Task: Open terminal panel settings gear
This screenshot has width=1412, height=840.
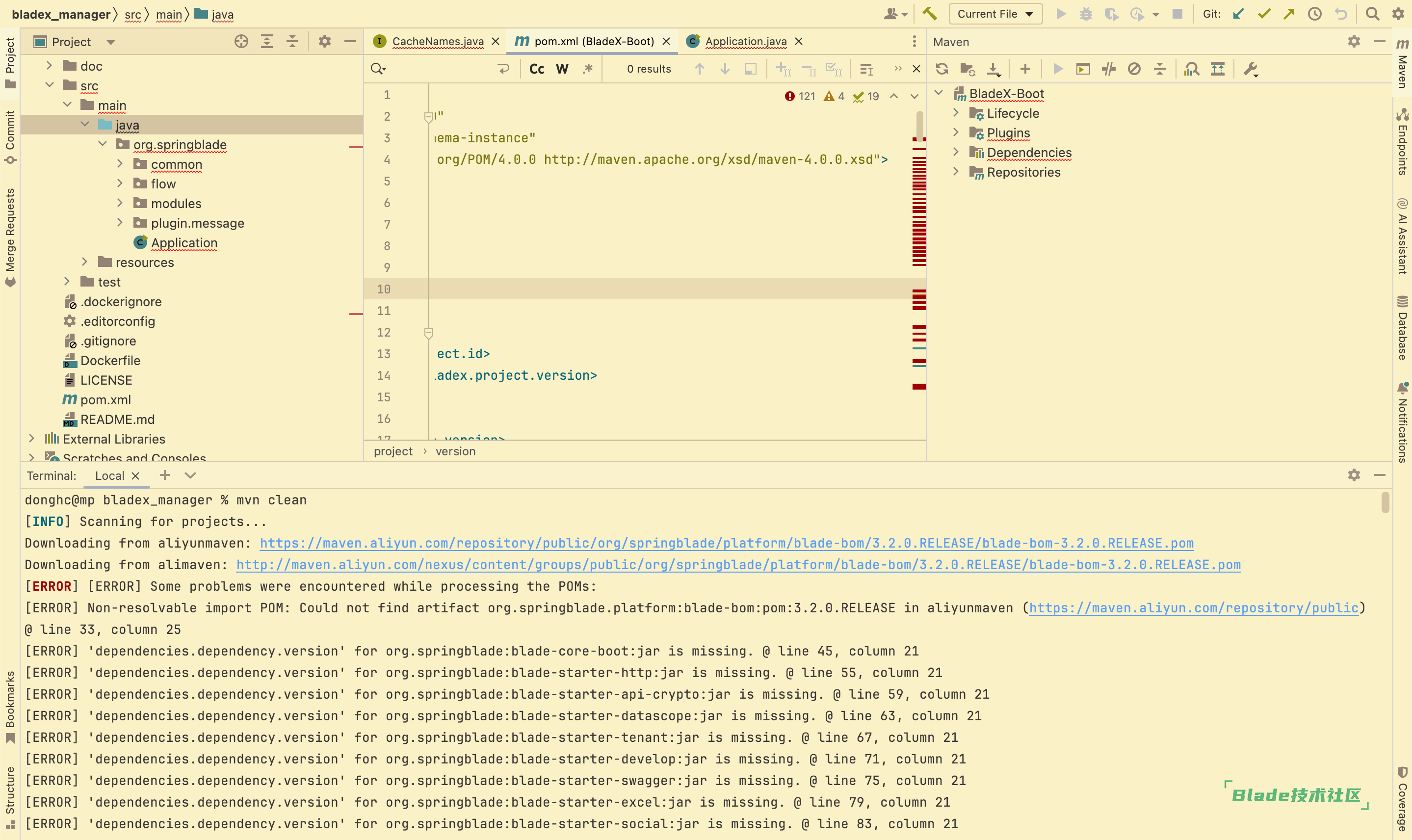Action: tap(1354, 475)
